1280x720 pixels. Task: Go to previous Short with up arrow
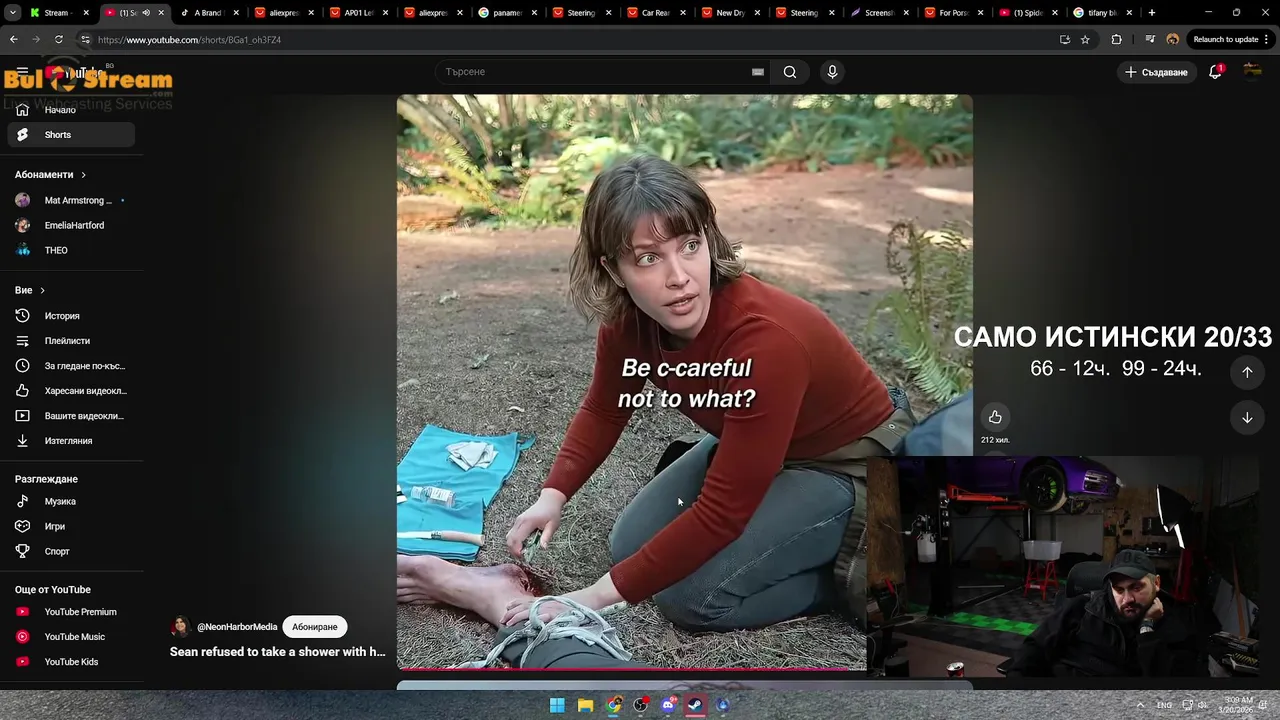(1247, 372)
